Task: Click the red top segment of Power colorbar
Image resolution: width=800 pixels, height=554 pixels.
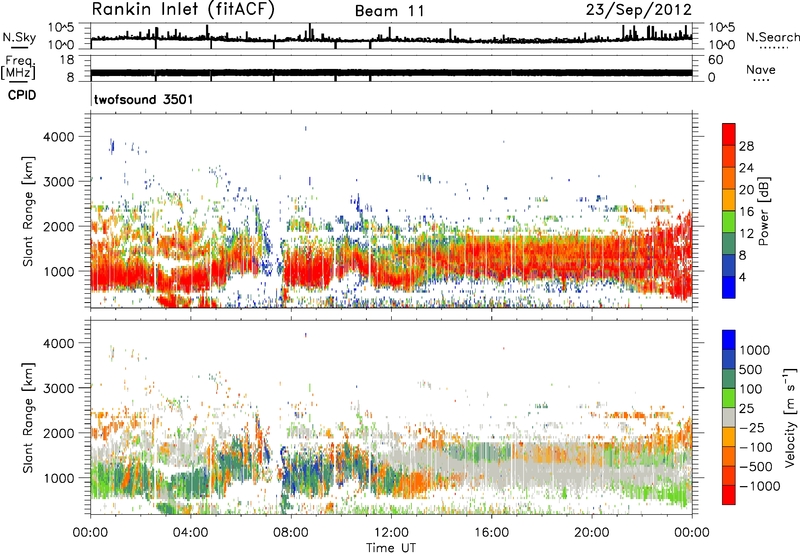Action: [x=729, y=134]
